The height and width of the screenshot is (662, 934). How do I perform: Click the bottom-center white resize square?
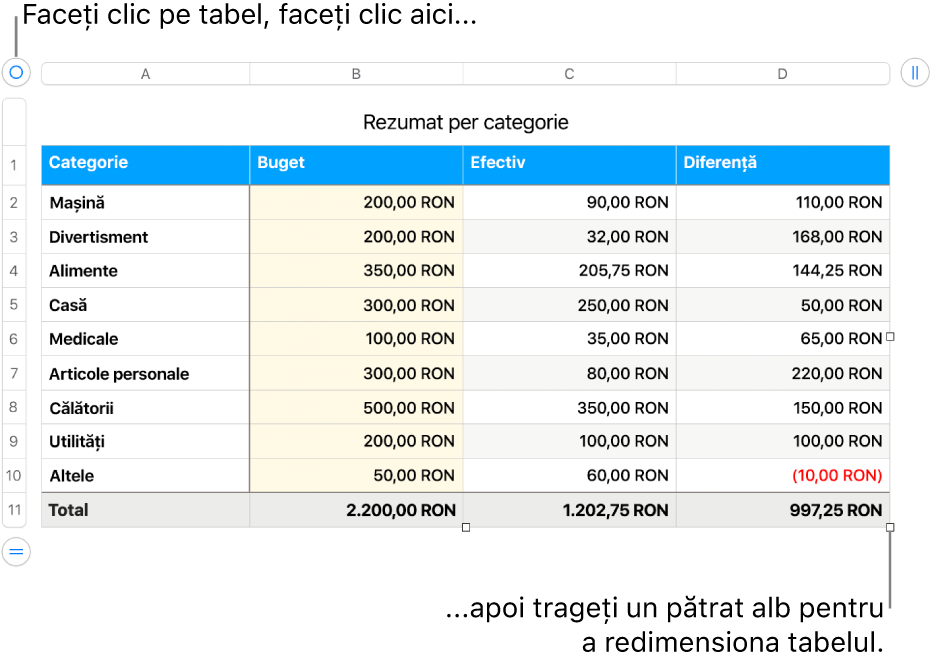tap(466, 527)
